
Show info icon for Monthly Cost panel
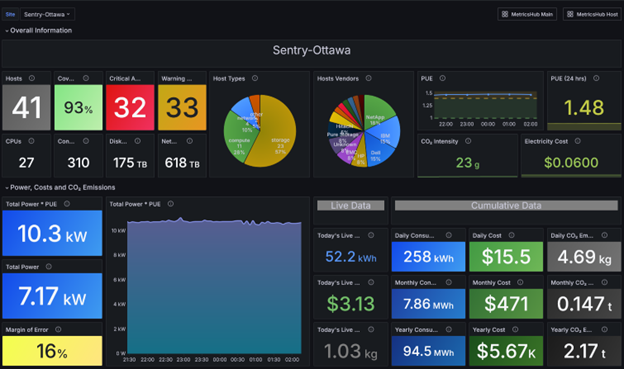(x=520, y=282)
